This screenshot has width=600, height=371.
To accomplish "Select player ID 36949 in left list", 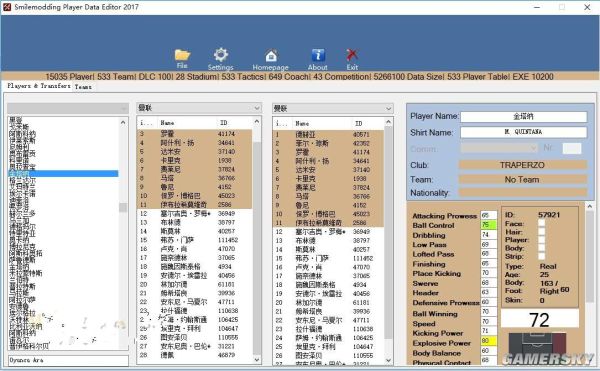I will pyautogui.click(x=194, y=213).
